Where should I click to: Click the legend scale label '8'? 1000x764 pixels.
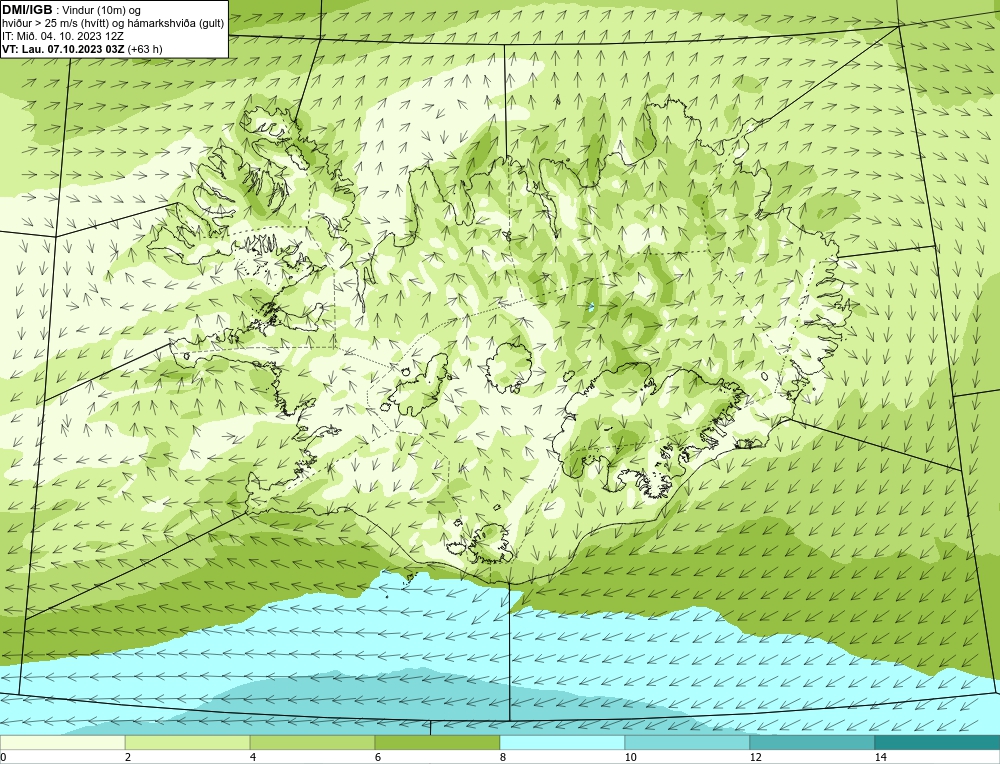point(503,757)
